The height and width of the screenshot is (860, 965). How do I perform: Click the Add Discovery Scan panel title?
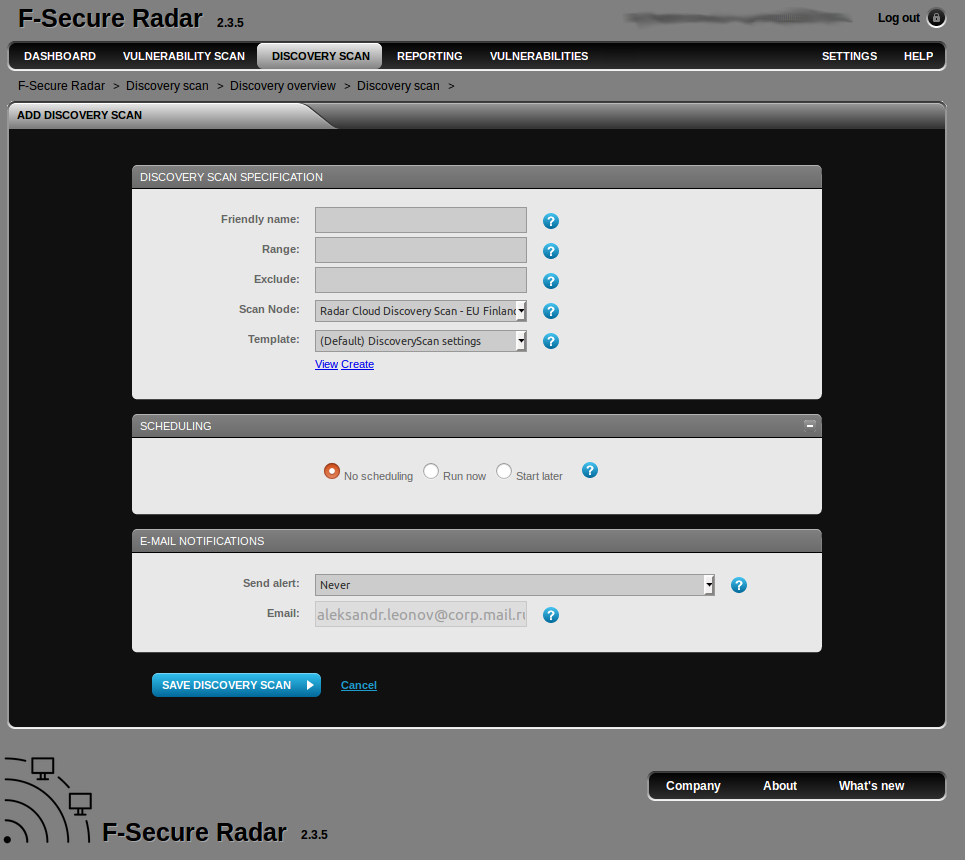coord(79,115)
